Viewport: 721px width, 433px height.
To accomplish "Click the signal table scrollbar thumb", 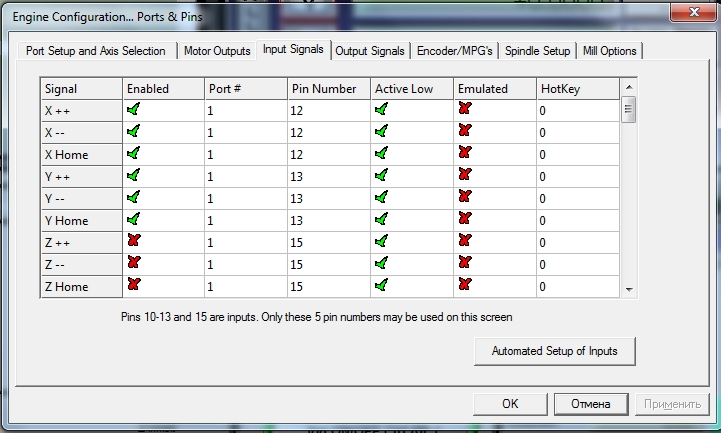I will (629, 109).
